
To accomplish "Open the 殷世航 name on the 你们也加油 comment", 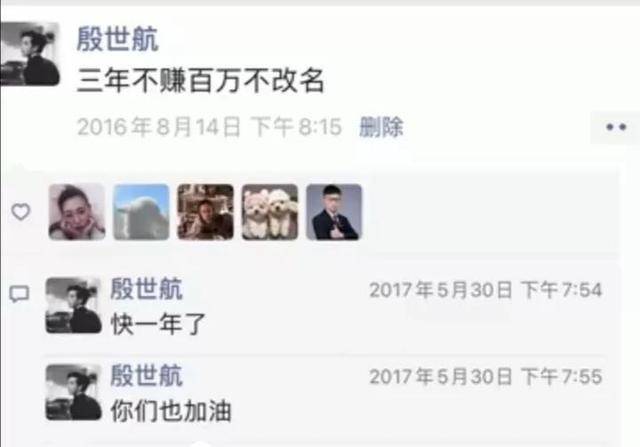I will [x=147, y=375].
